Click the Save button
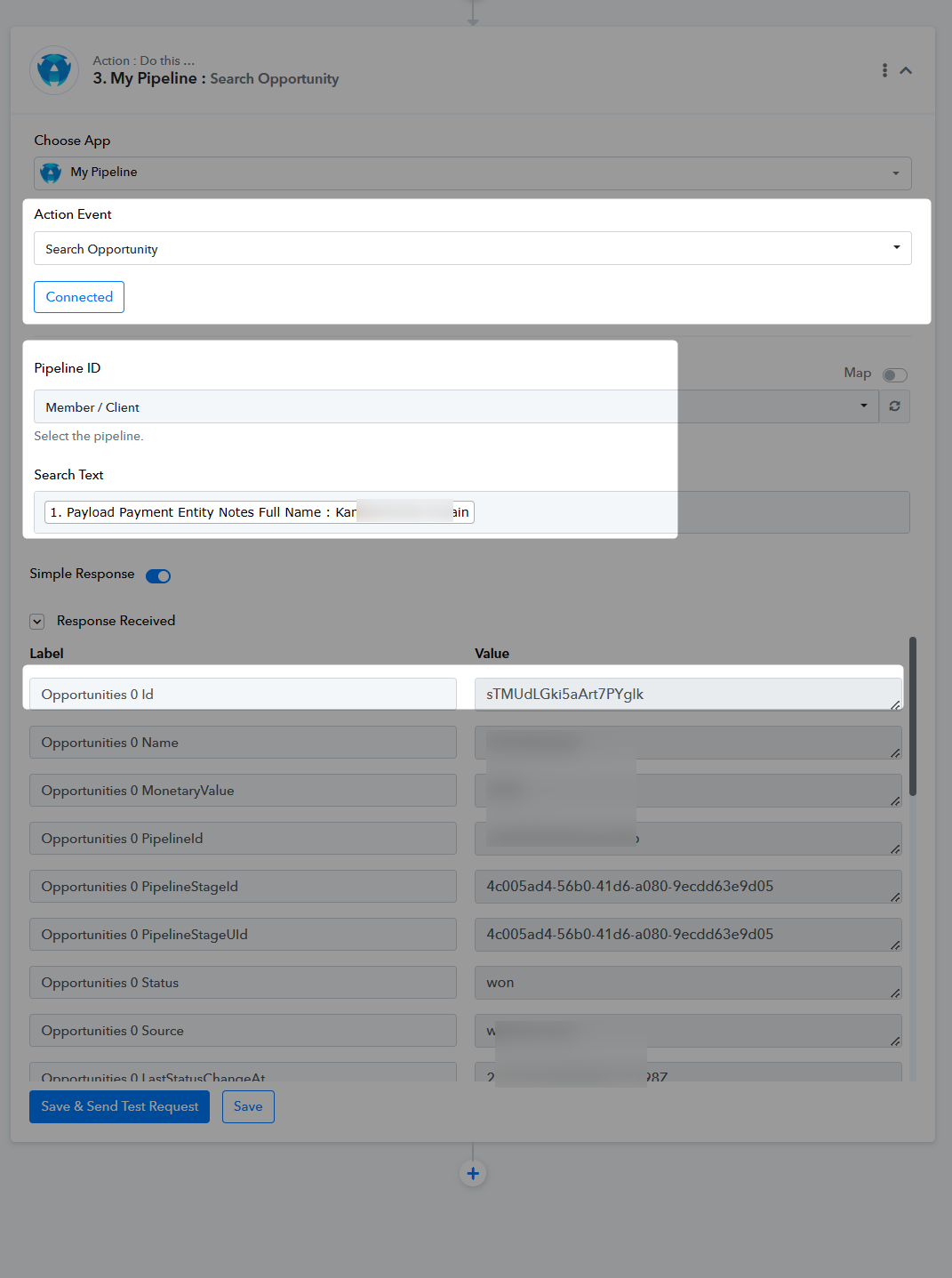The height and width of the screenshot is (1278, 952). pyautogui.click(x=248, y=1106)
